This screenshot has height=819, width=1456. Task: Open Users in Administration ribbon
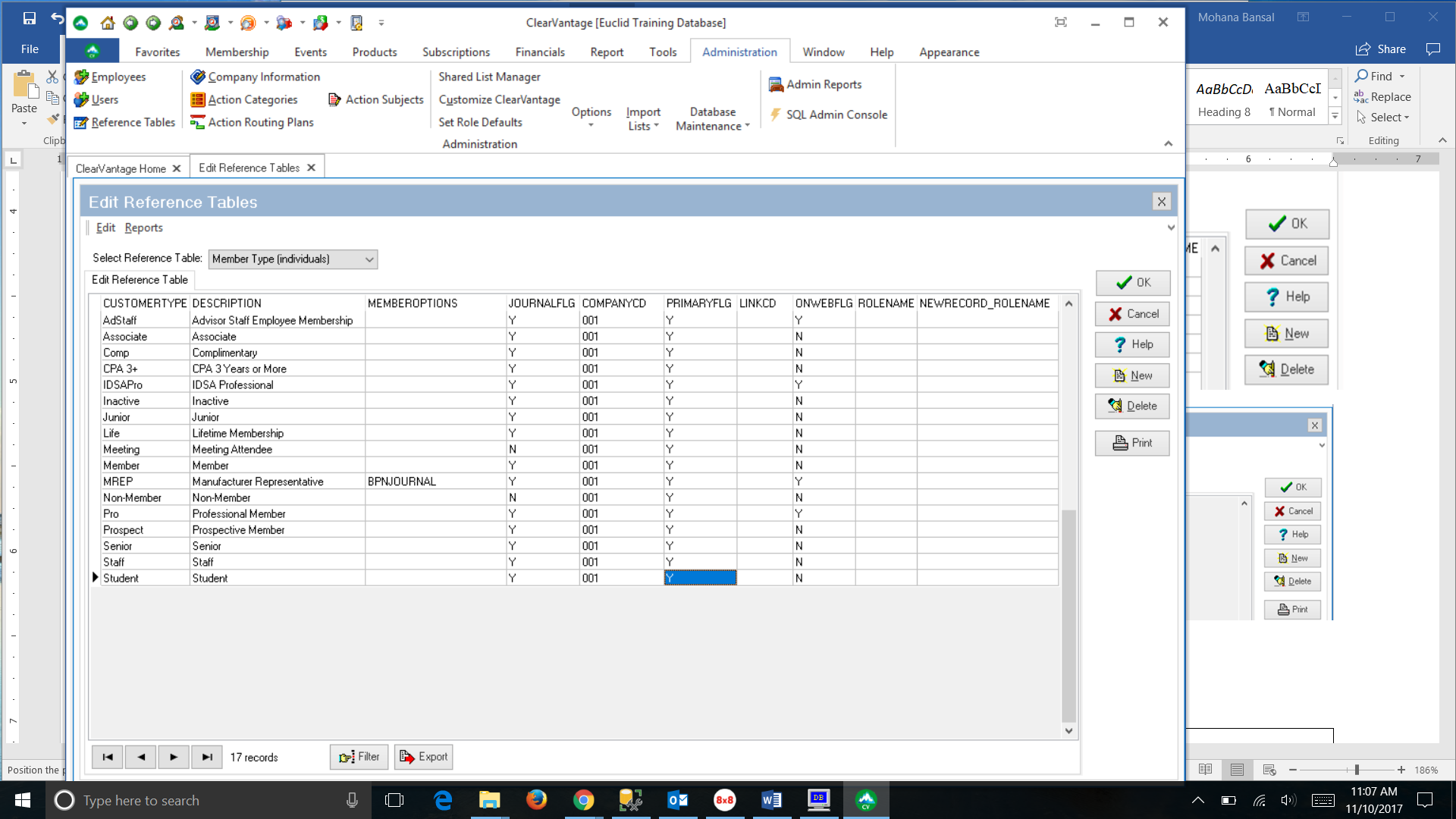pyautogui.click(x=96, y=99)
